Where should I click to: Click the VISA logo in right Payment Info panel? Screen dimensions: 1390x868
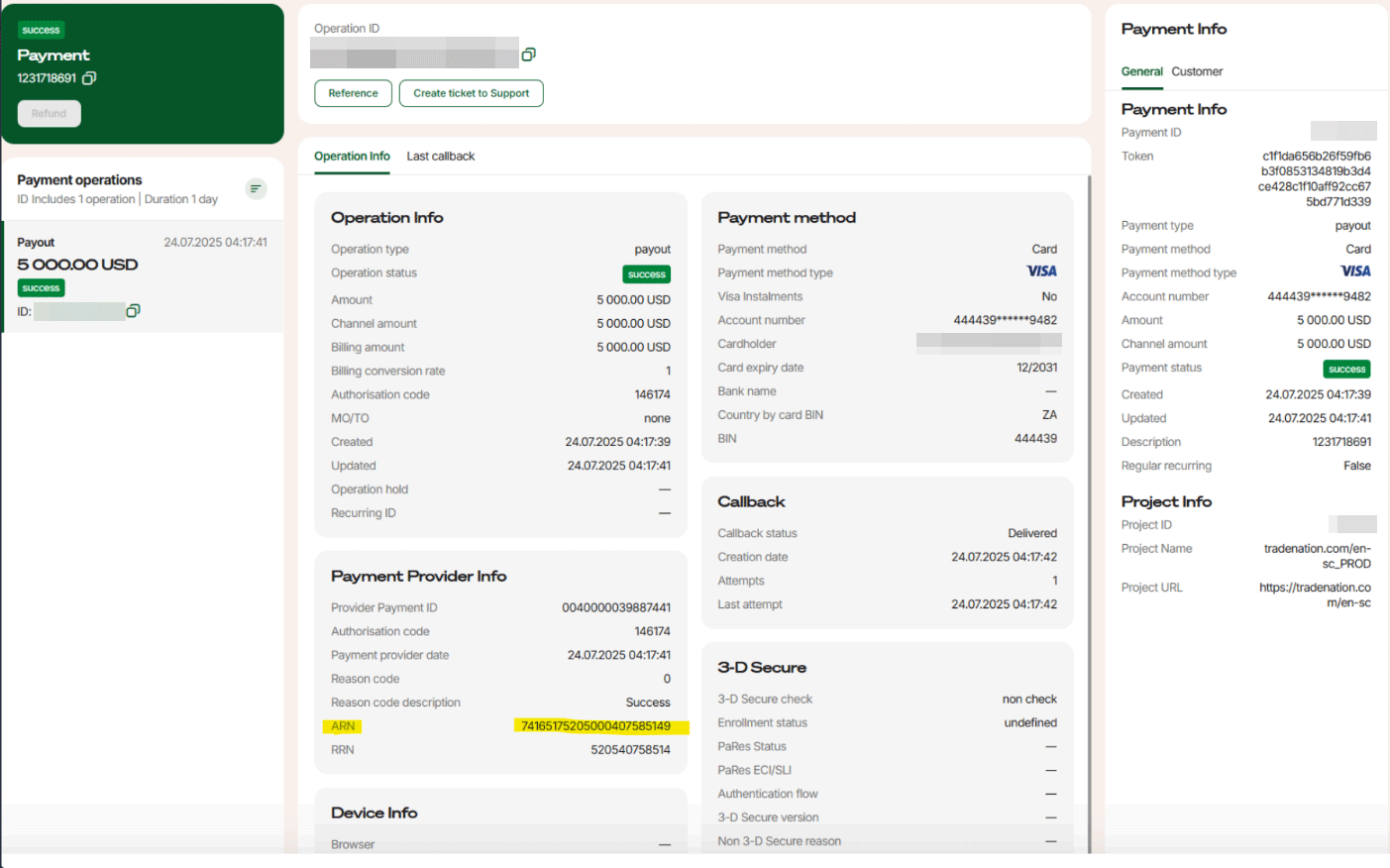coord(1355,271)
